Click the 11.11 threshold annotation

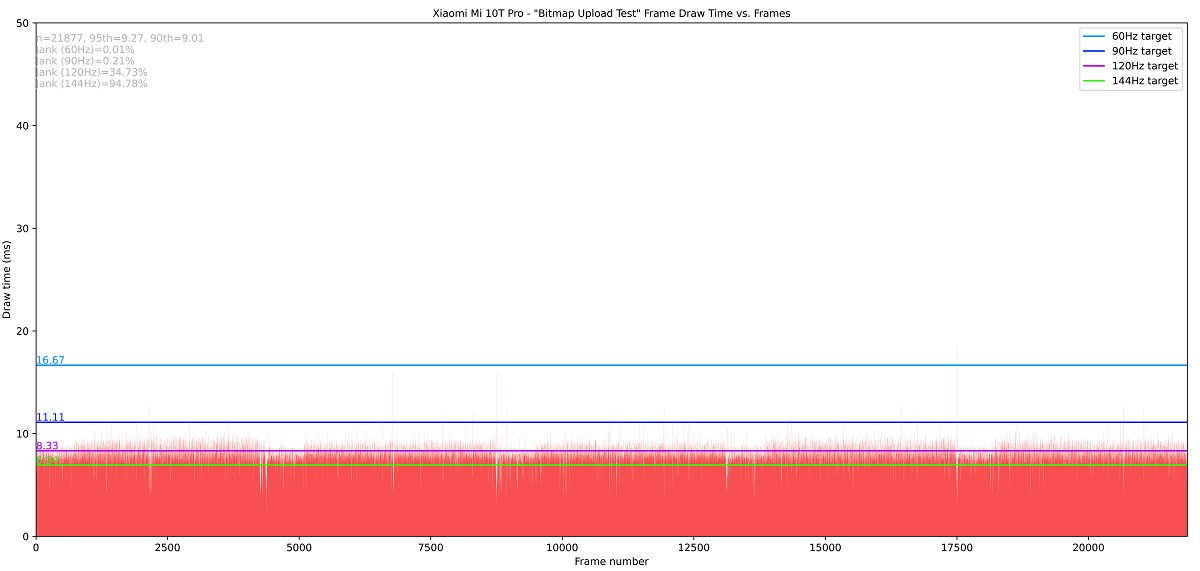coord(50,417)
